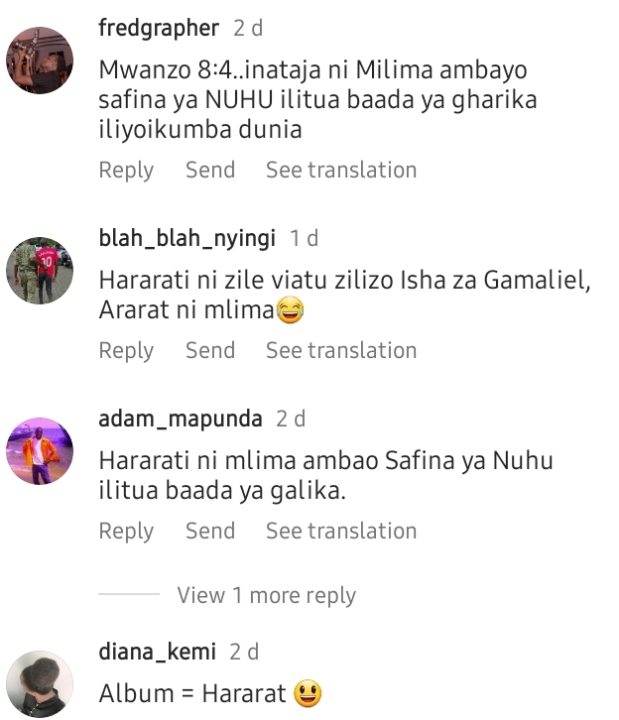Reply to fredgrapher's comment
This screenshot has width=619, height=720.
(x=126, y=170)
